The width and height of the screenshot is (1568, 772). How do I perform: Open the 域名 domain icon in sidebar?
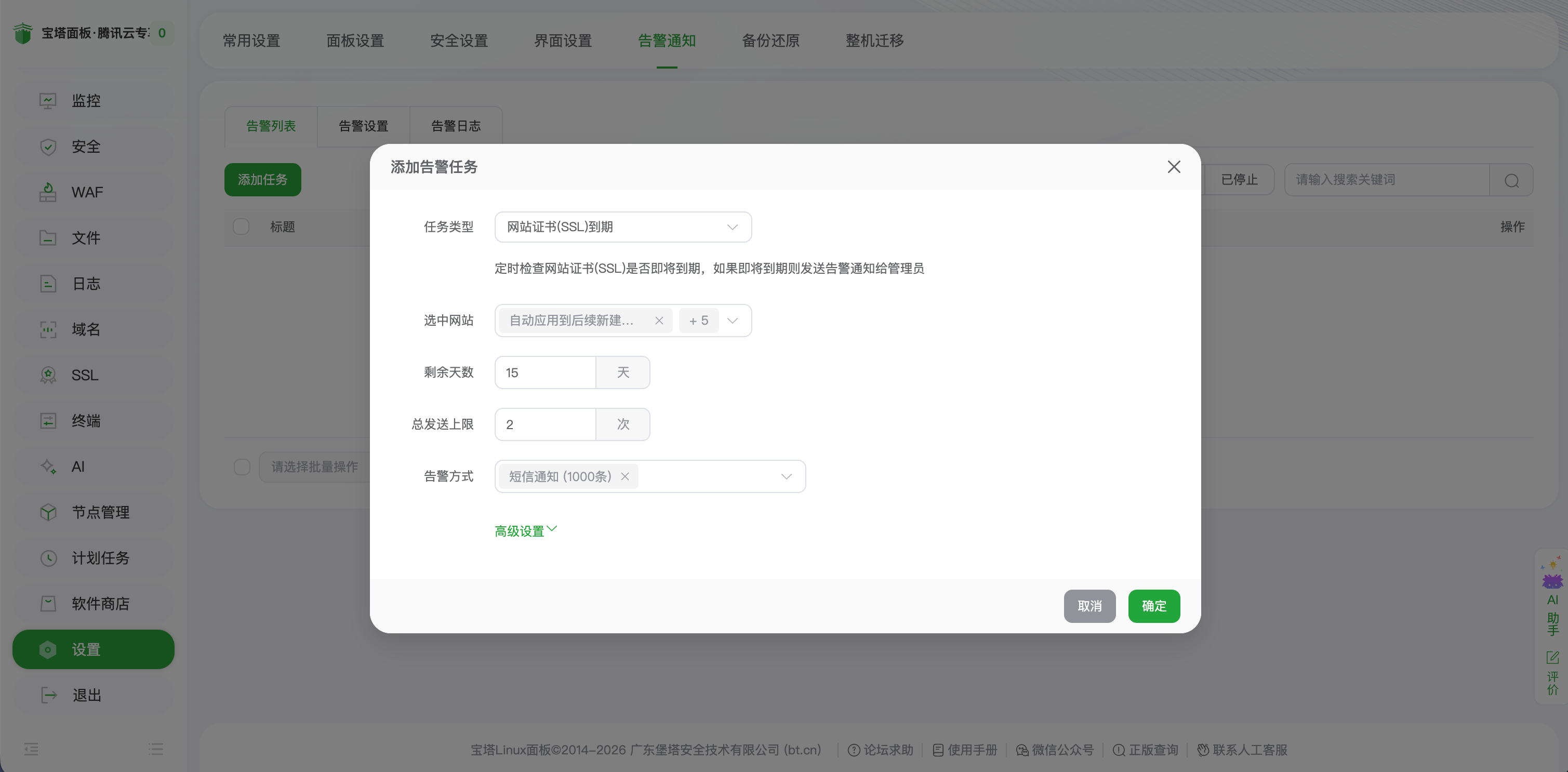click(x=48, y=329)
